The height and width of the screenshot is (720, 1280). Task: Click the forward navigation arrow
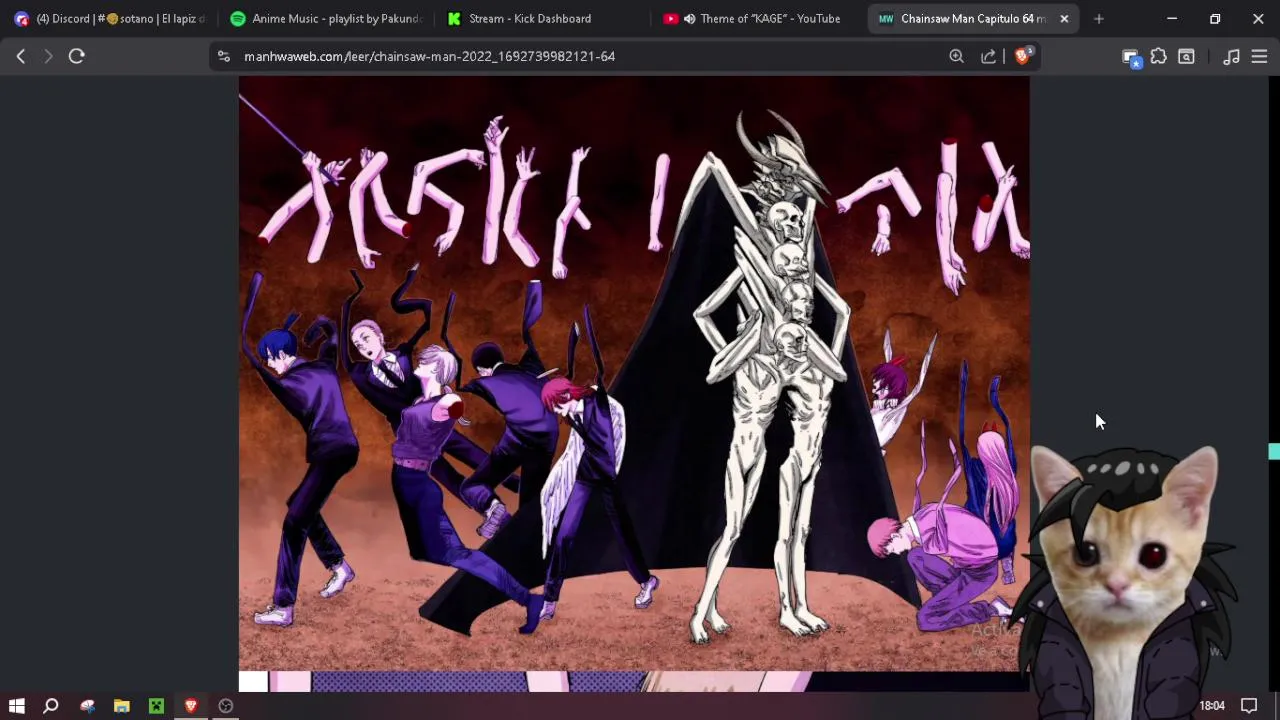pos(48,56)
